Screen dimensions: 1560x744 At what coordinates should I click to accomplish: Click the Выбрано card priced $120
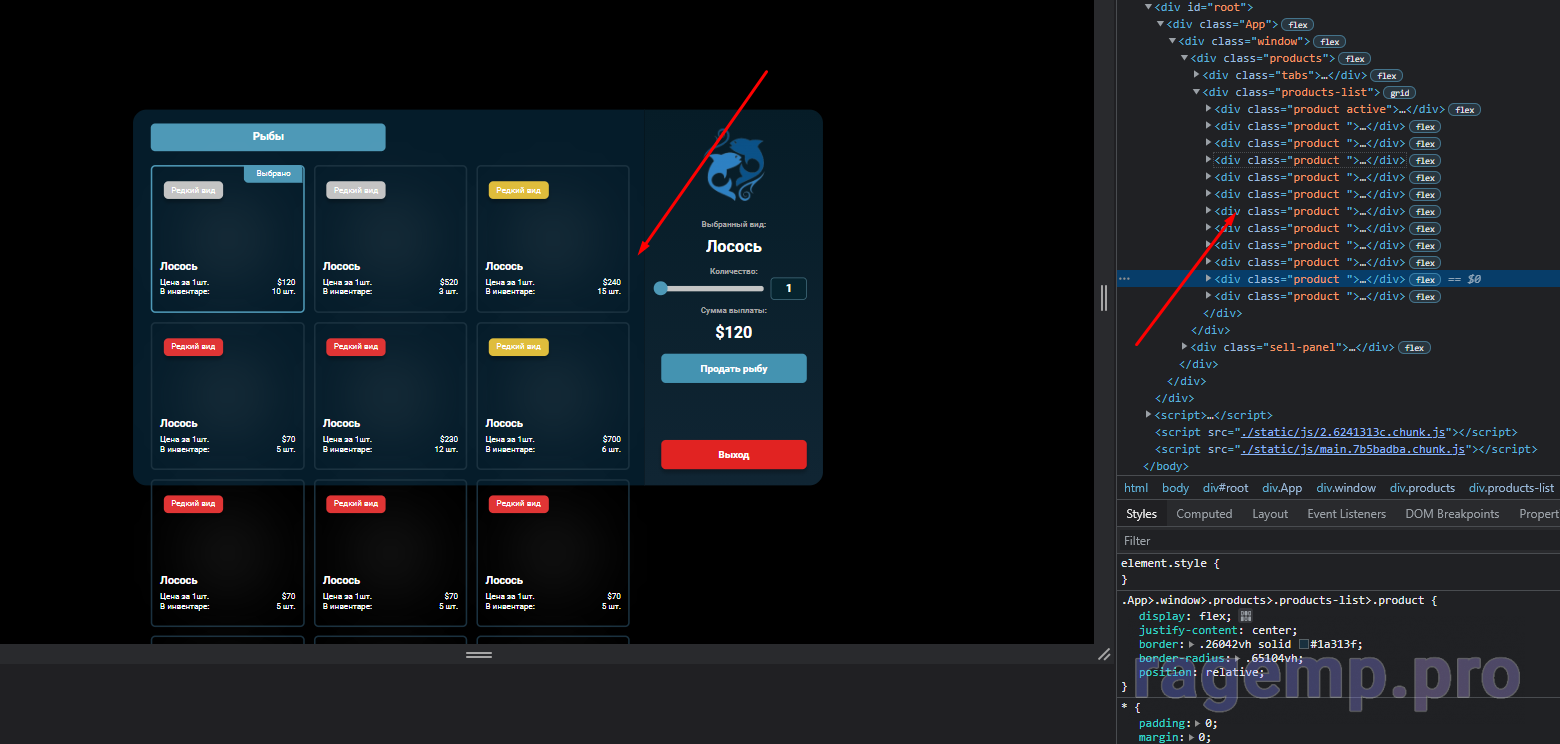click(228, 239)
